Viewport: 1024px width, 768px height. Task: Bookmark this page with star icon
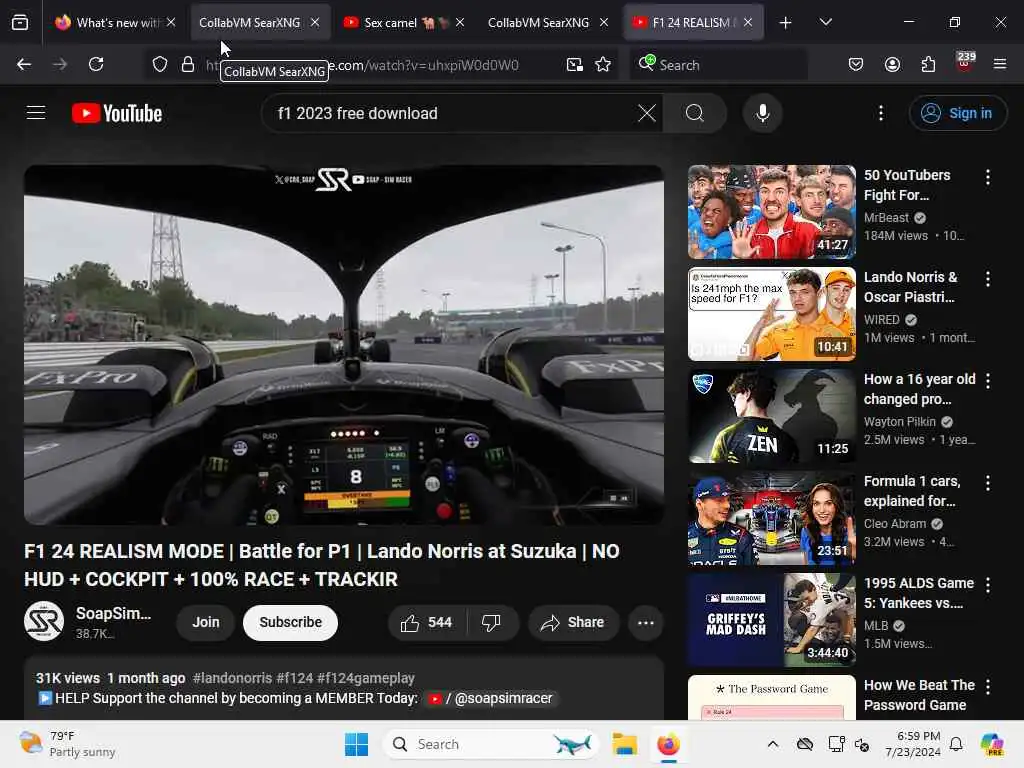coord(603,64)
